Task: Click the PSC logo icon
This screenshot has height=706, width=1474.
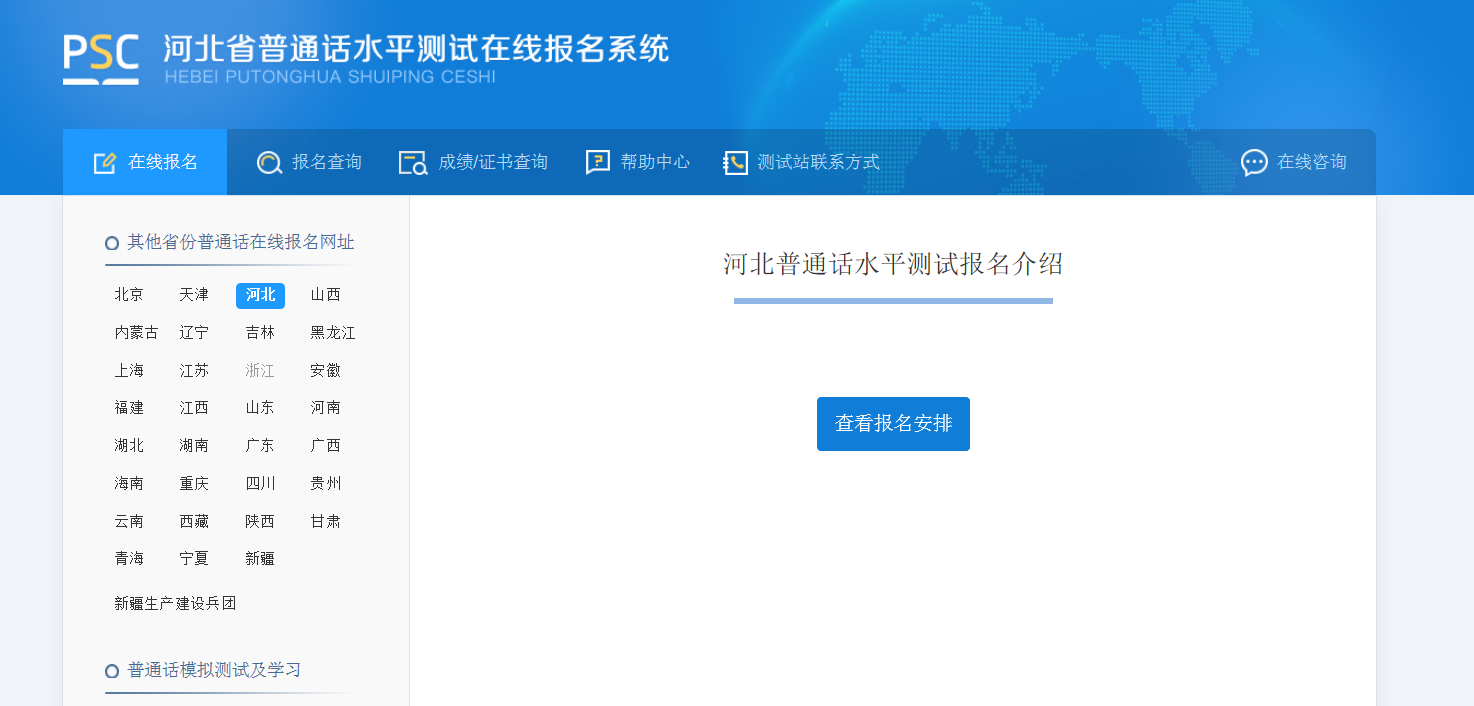Action: 101,59
